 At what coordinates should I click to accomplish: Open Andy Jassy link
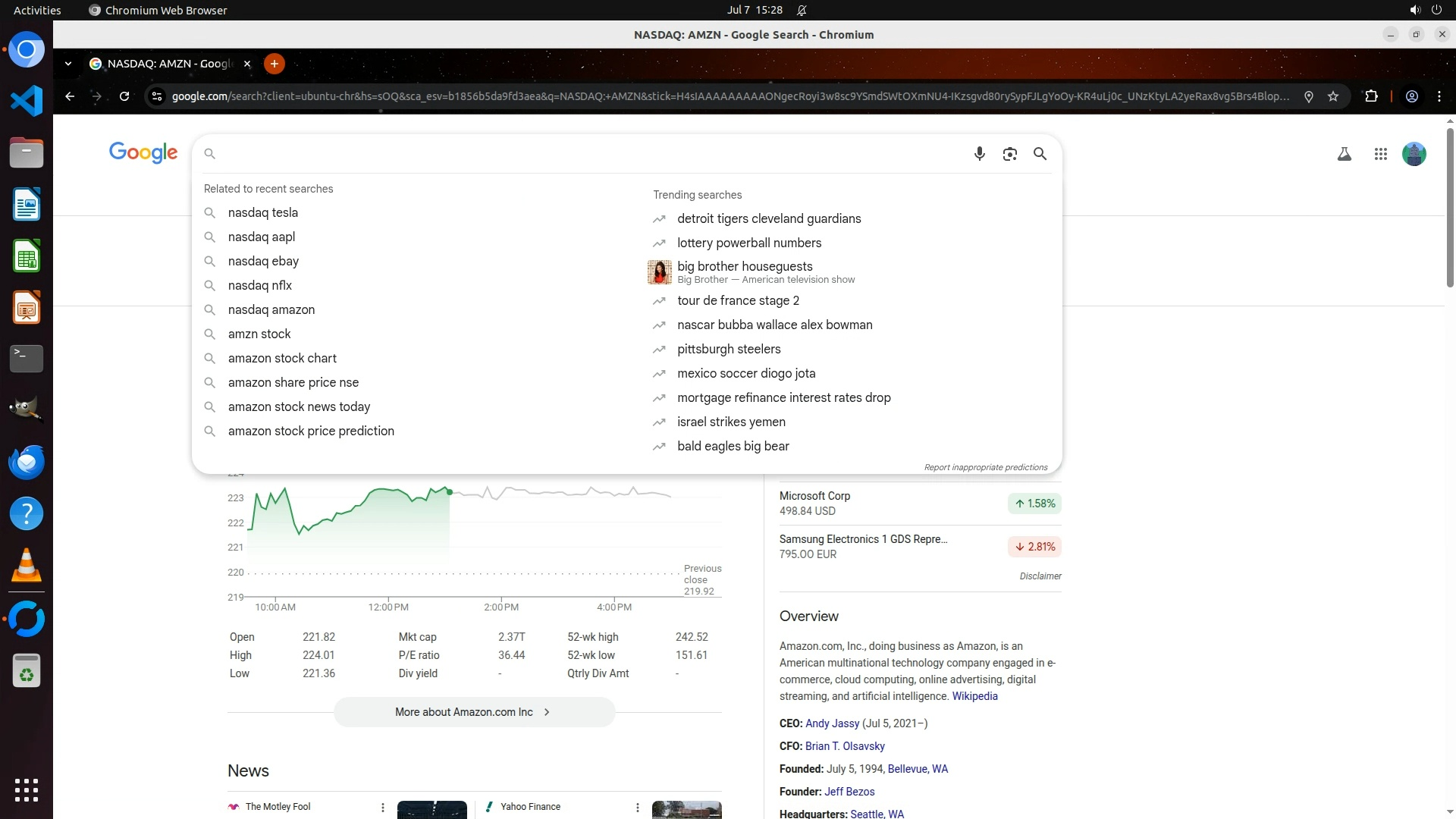coord(832,723)
